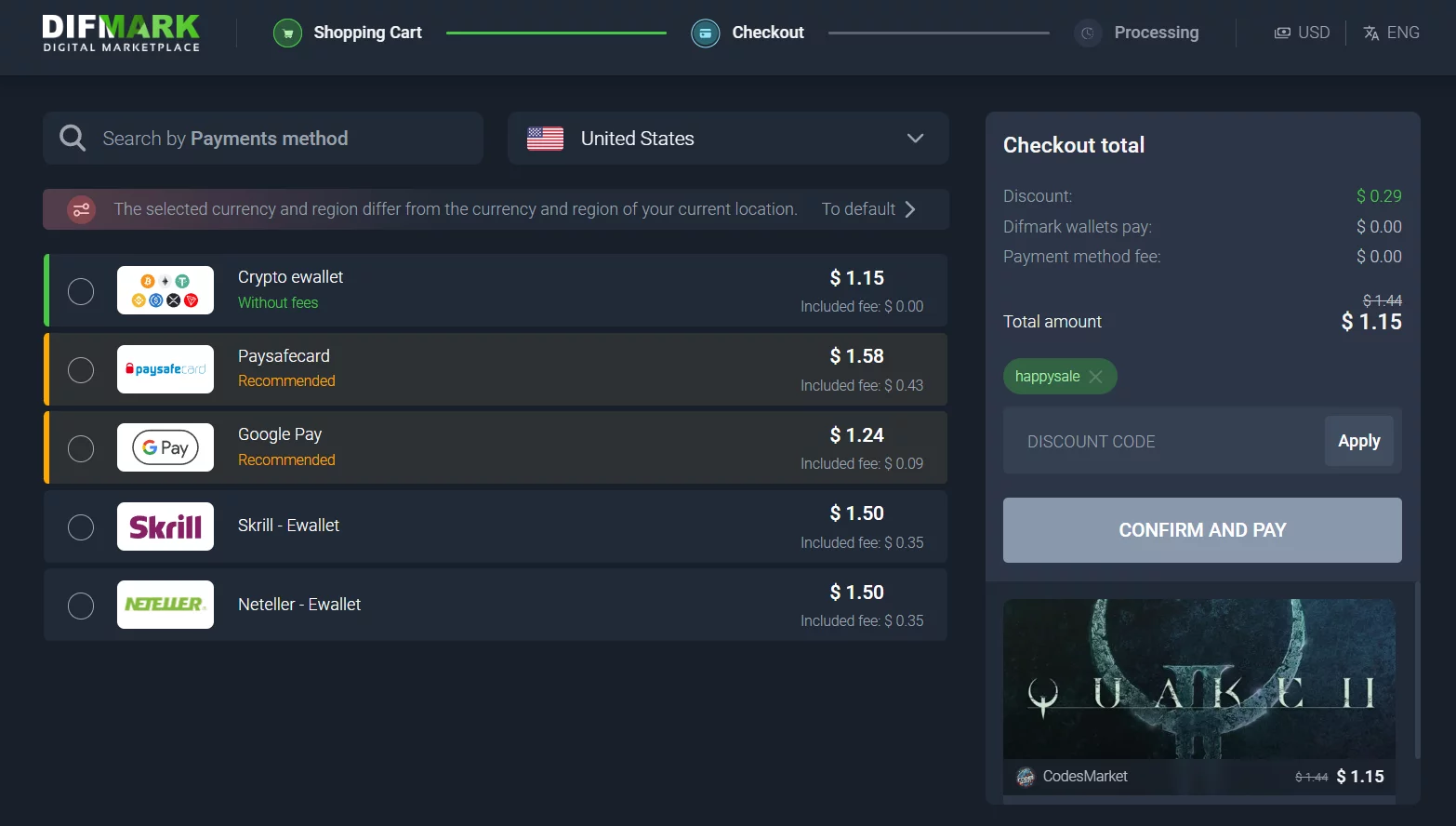Open USD currency selector

pyautogui.click(x=1302, y=33)
